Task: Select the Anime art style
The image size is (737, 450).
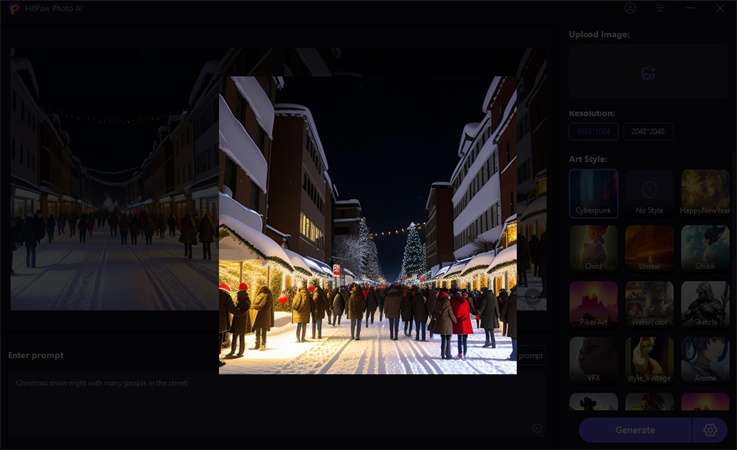Action: coord(705,361)
